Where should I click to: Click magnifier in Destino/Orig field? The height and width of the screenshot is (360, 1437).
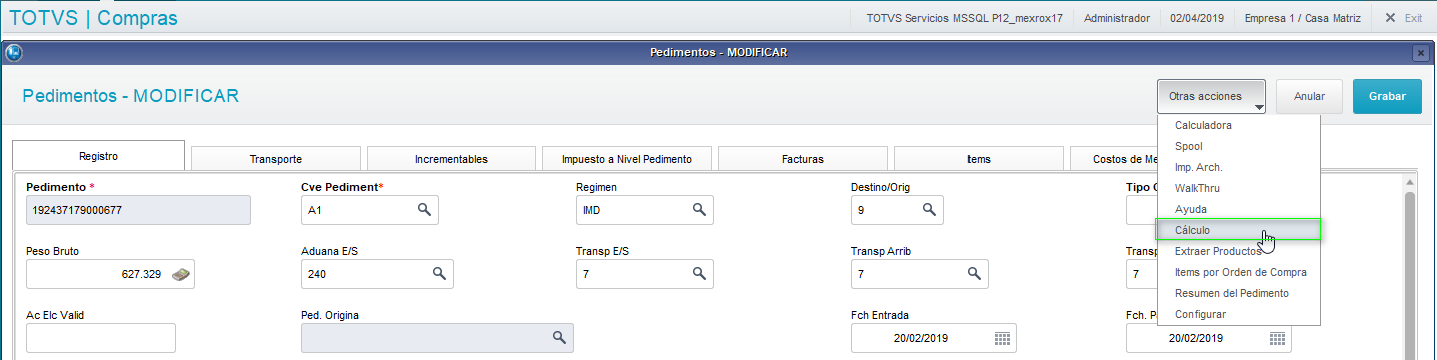click(928, 210)
